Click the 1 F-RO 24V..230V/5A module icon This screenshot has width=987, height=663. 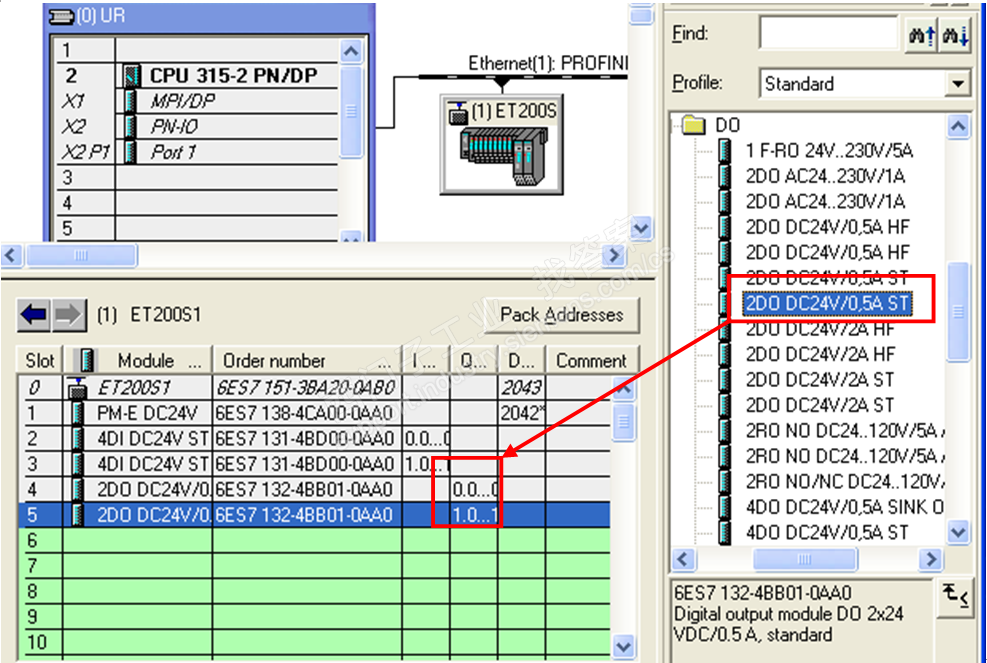click(725, 150)
